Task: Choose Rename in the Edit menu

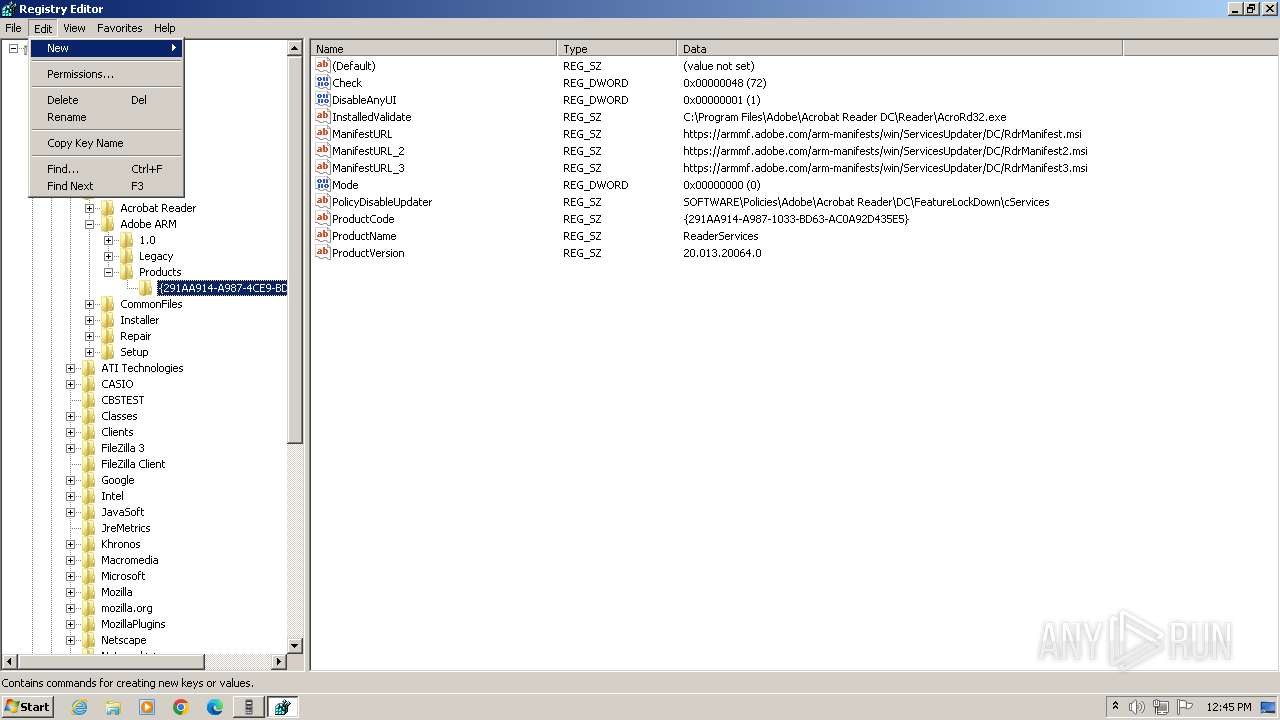Action: pyautogui.click(x=106, y=117)
